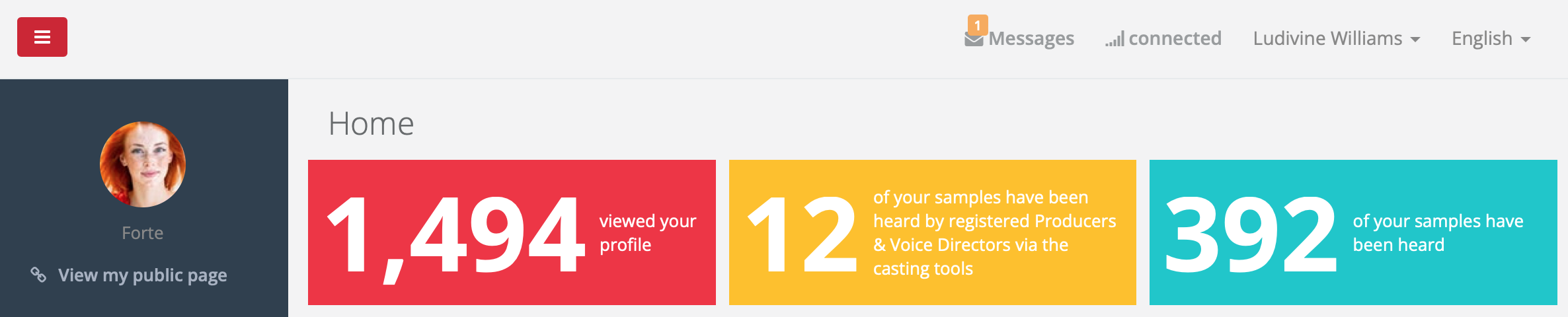Click the caret next to Ludivine Williams
1568x317 pixels.
coord(1415,40)
